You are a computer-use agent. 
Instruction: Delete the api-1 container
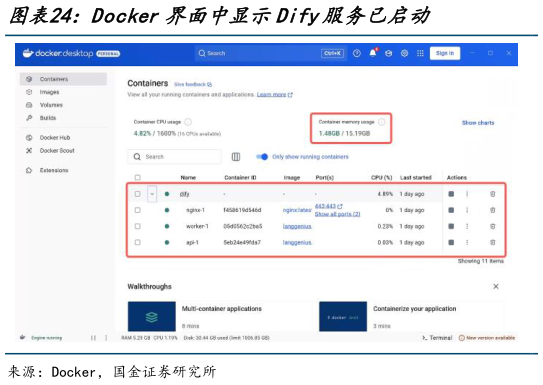click(x=492, y=242)
